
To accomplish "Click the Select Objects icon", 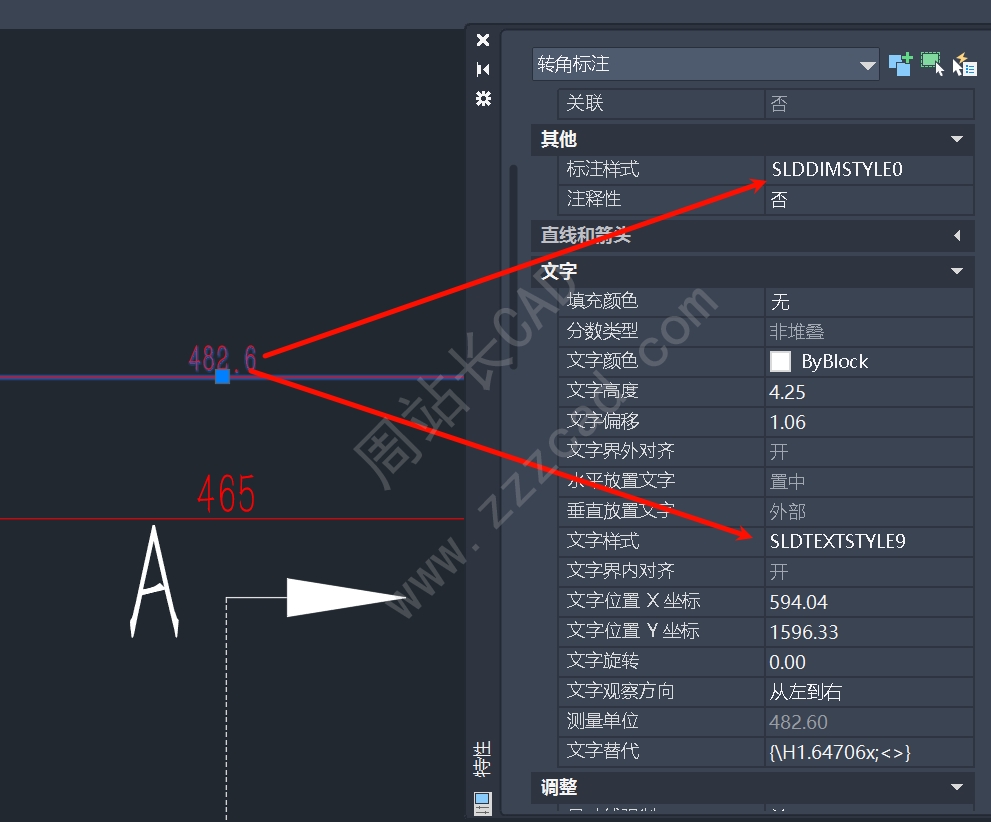I will point(932,64).
